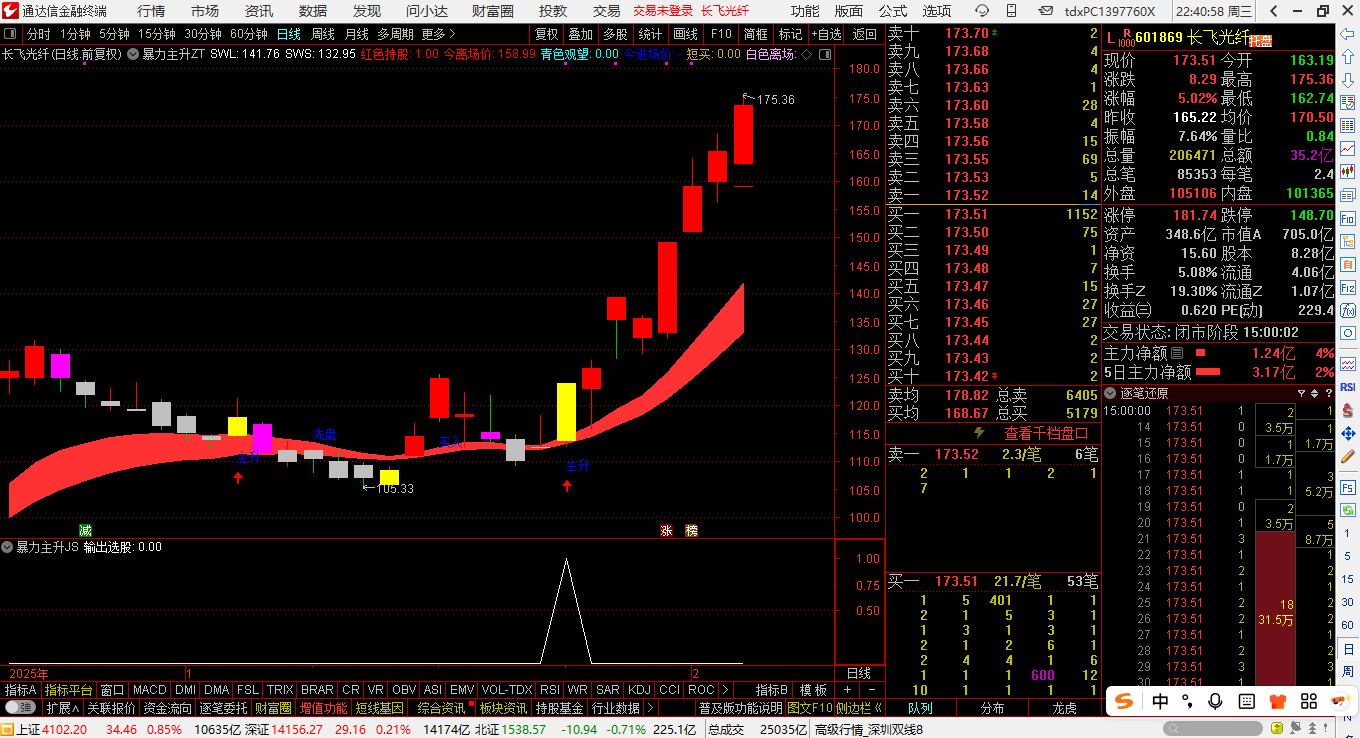
Task: Switch chart to 分时 period
Action: coord(37,34)
